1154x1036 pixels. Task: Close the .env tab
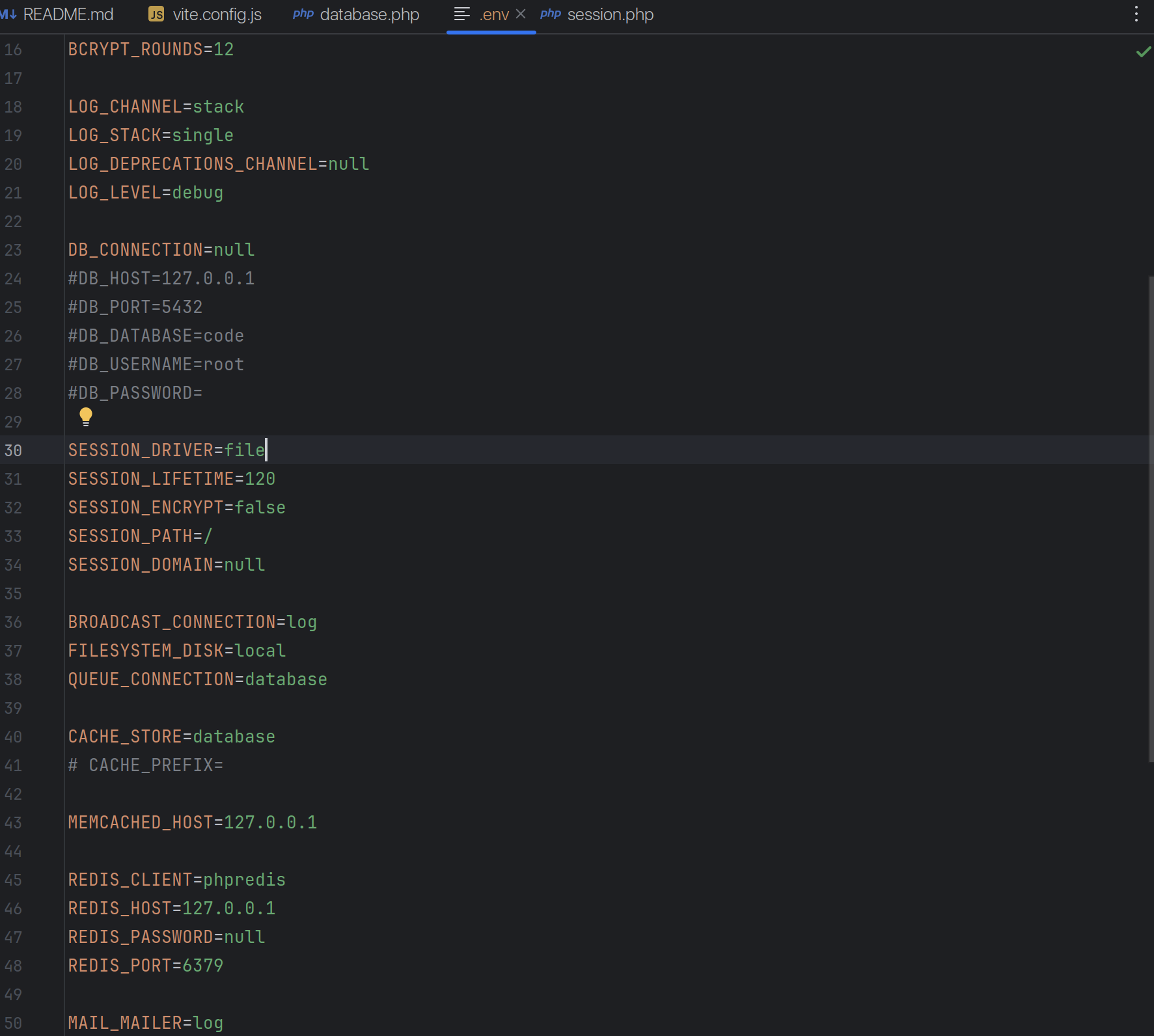tap(521, 14)
